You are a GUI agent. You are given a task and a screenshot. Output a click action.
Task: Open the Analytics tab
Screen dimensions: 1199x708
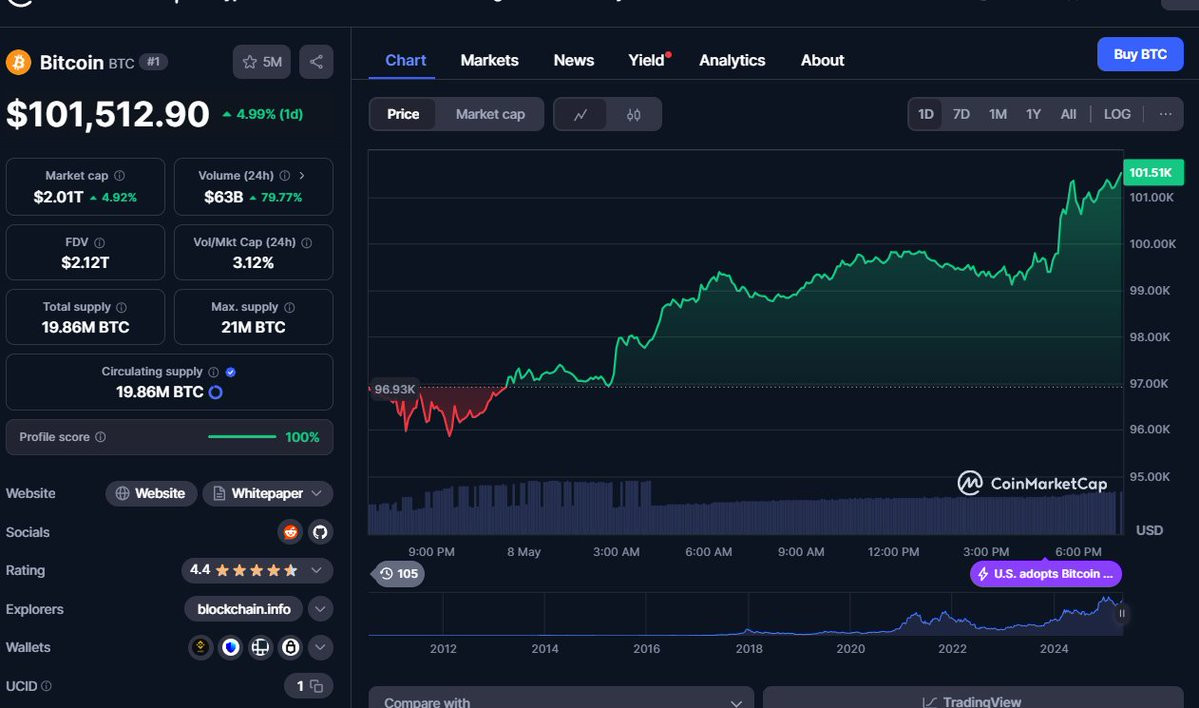[x=732, y=60]
